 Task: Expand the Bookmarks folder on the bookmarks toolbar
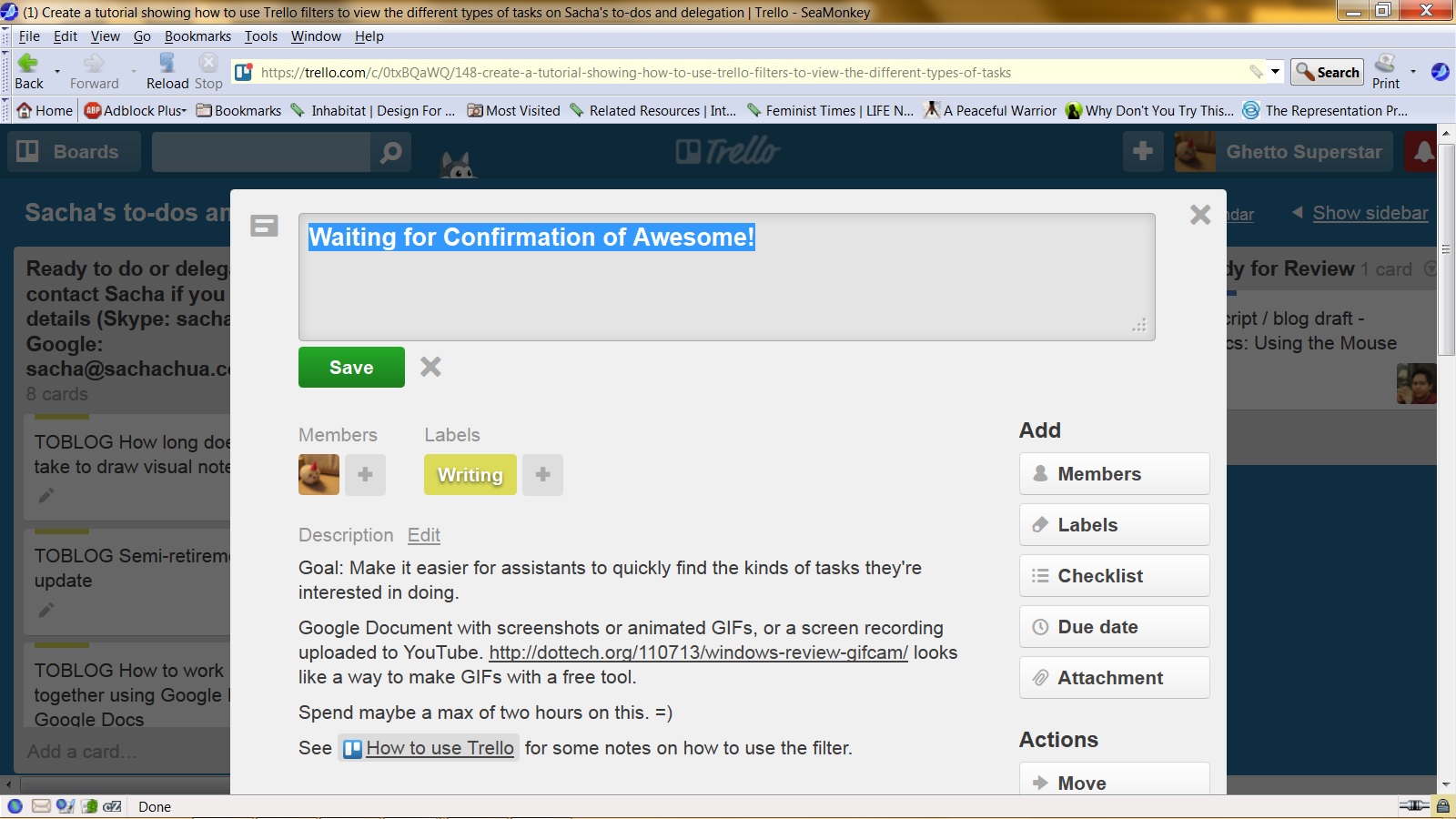pos(238,110)
